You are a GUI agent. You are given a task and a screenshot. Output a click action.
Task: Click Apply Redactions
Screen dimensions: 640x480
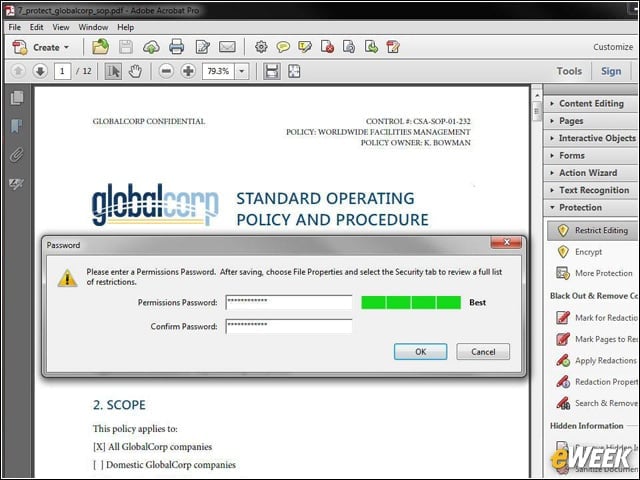(x=597, y=360)
